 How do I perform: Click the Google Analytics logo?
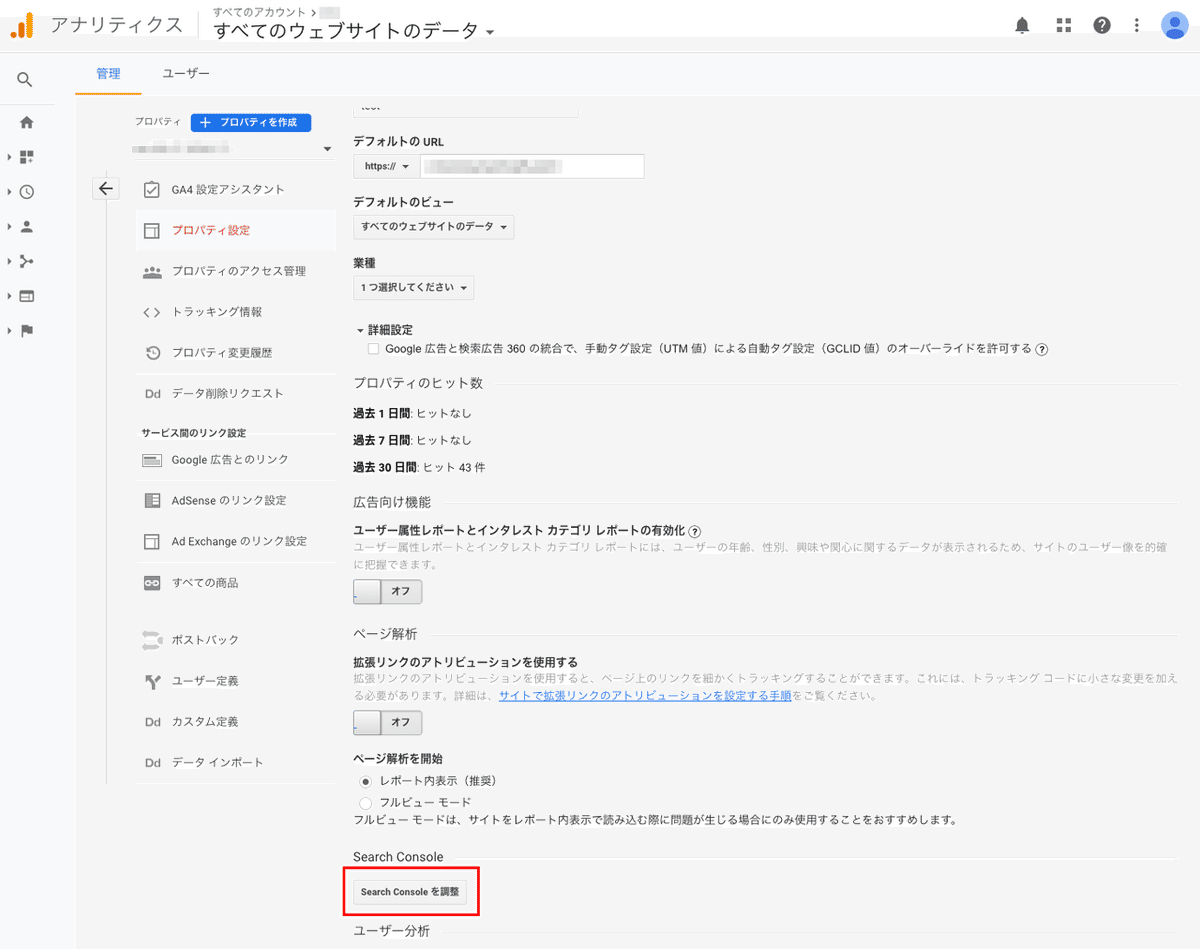23,25
